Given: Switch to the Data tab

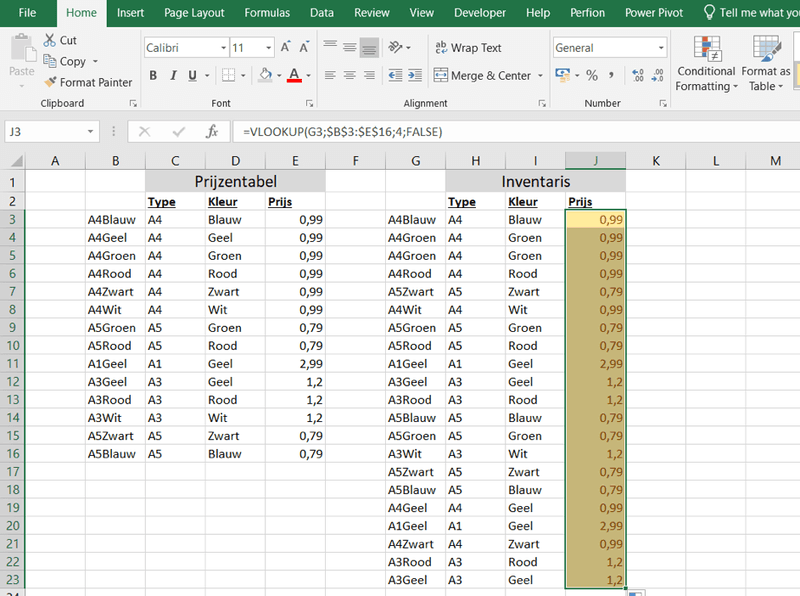Looking at the screenshot, I should [x=321, y=13].
